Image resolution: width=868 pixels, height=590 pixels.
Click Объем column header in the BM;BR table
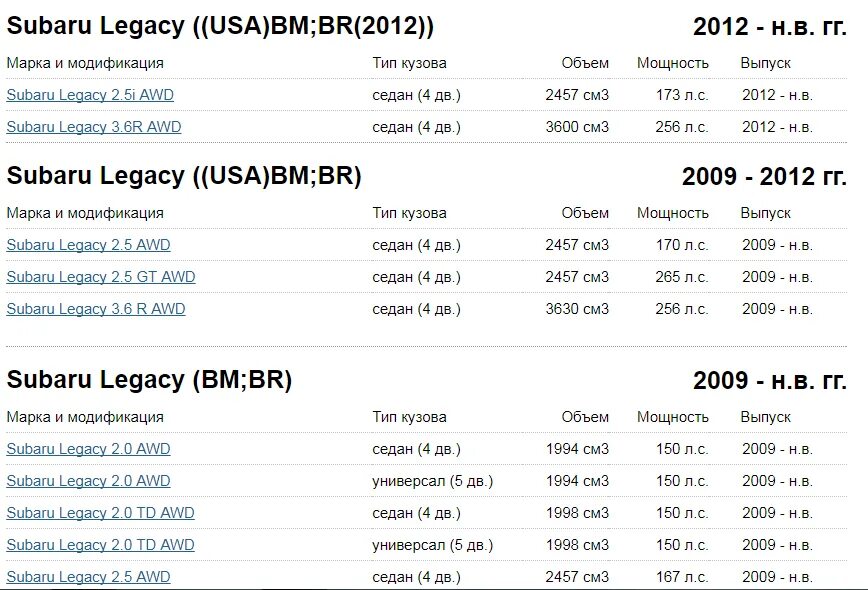coord(585,417)
